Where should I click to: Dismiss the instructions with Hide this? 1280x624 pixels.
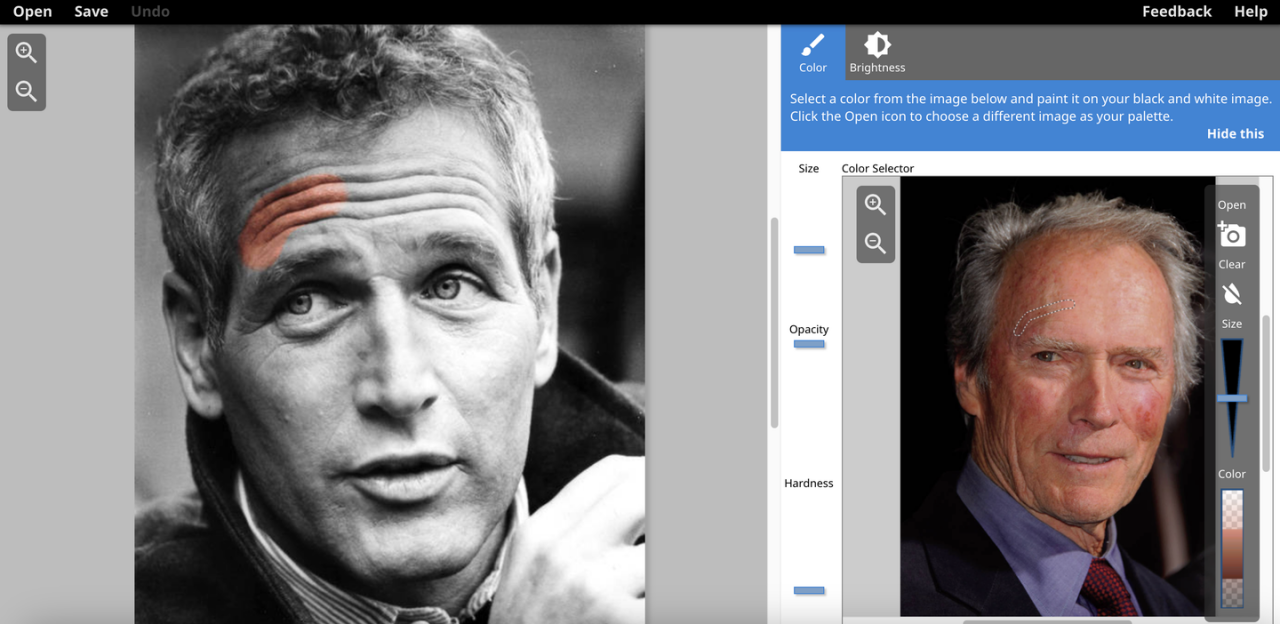click(x=1235, y=134)
